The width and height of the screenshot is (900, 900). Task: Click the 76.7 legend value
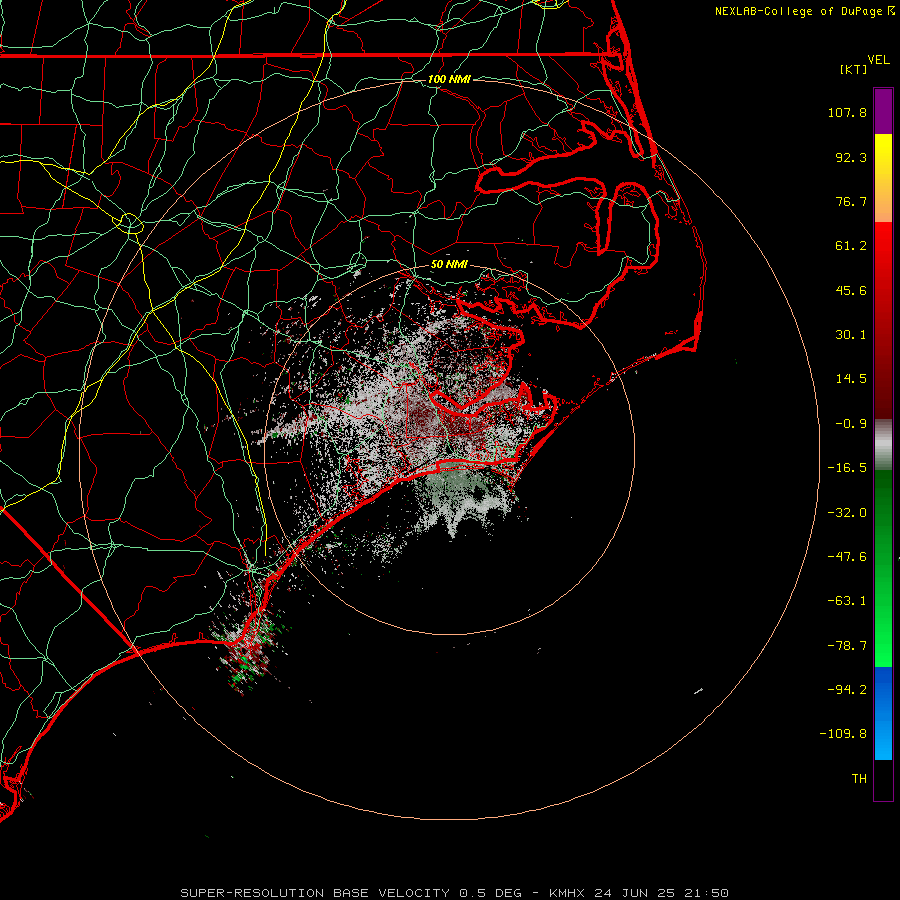[851, 201]
